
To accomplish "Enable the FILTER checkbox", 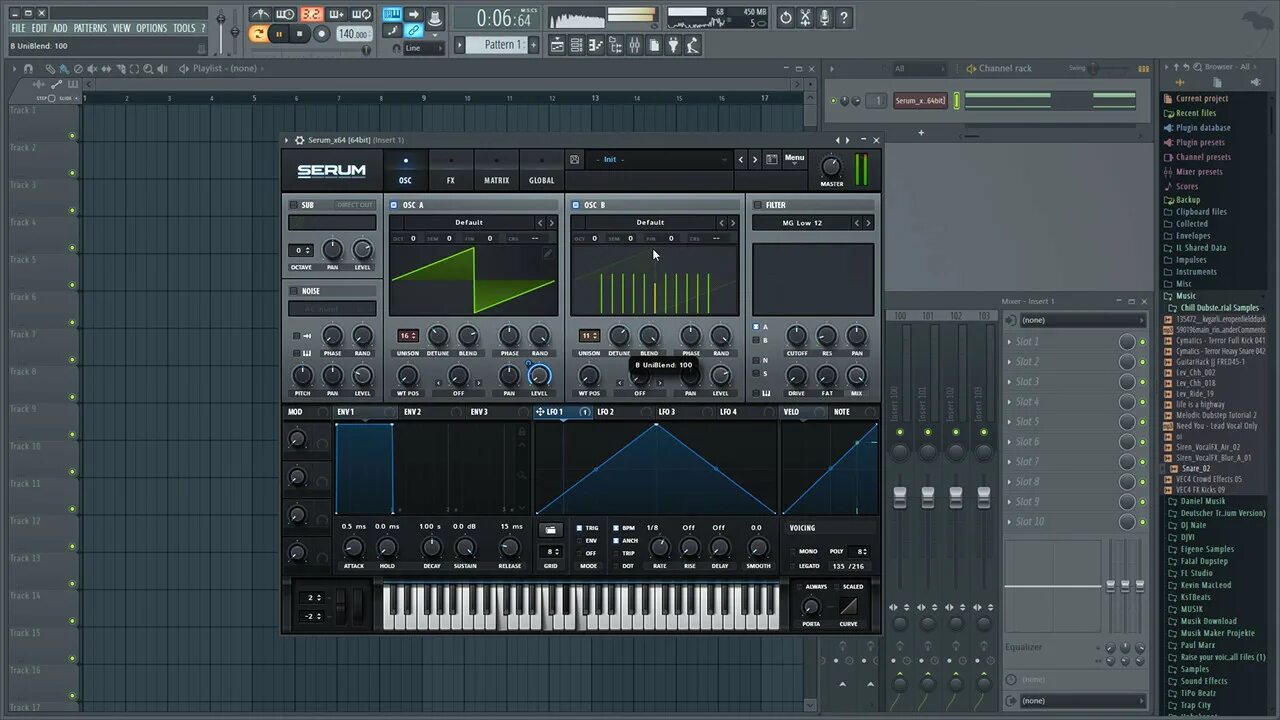I will pyautogui.click(x=757, y=205).
